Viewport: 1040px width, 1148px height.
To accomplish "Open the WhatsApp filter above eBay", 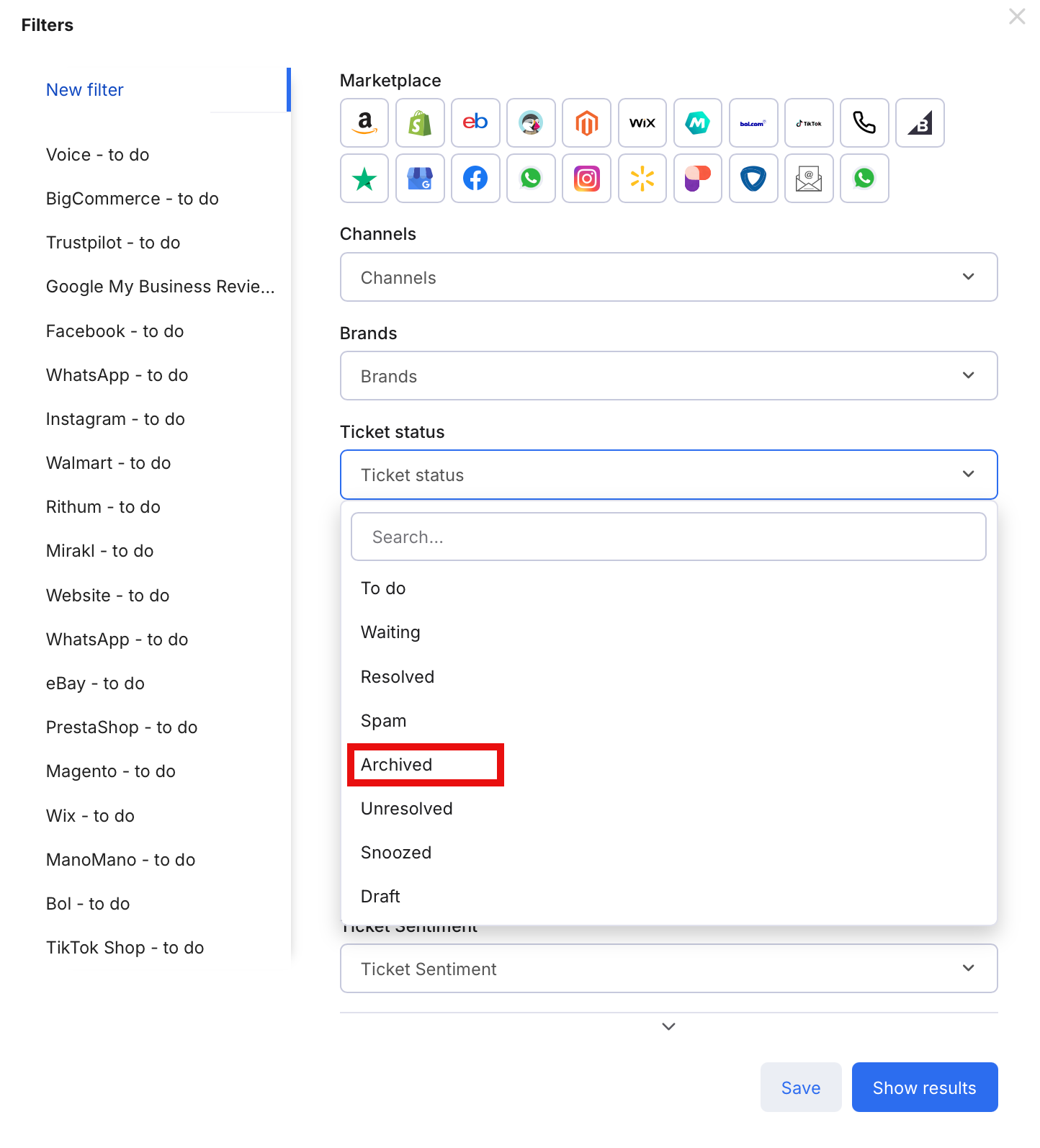I will [x=117, y=640].
